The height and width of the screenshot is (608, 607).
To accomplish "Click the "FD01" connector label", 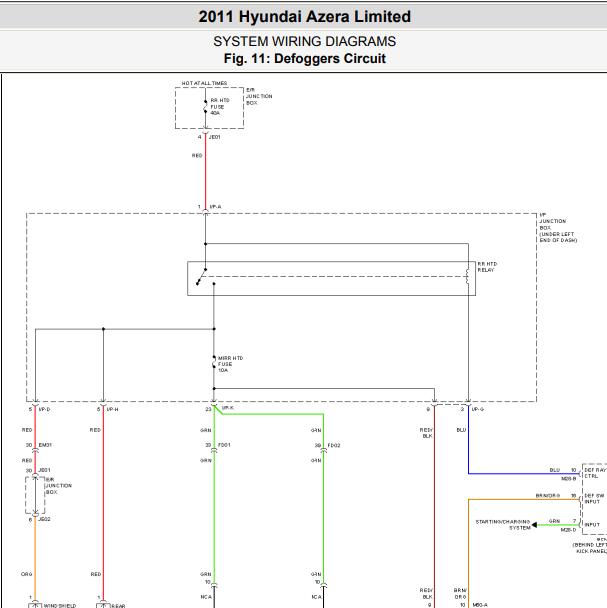I will [224, 445].
